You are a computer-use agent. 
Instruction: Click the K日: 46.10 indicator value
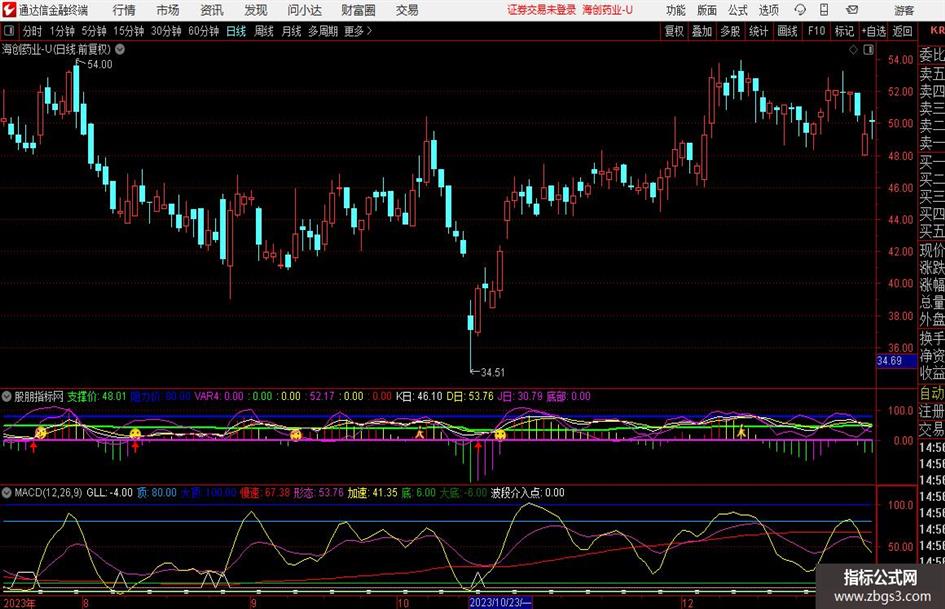[x=419, y=396]
